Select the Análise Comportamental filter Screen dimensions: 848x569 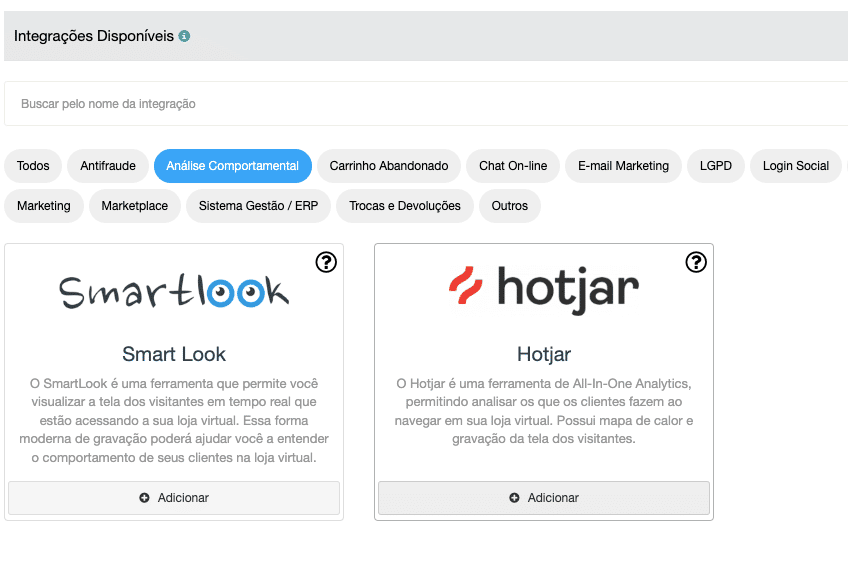tap(233, 166)
